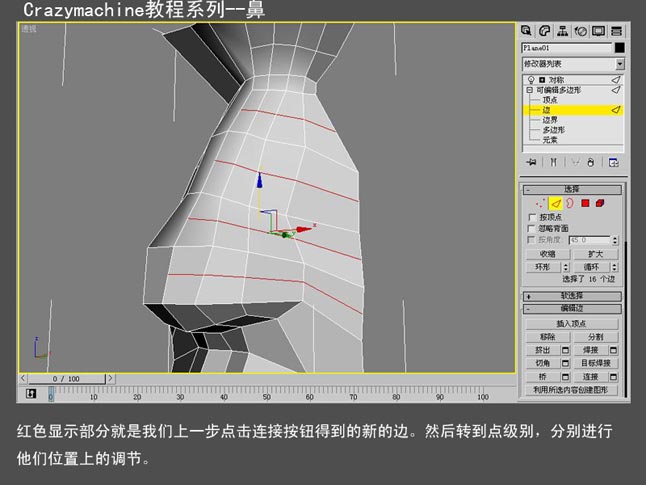Image resolution: width=646 pixels, height=485 pixels.
Task: Toggle 按角度 checkbox
Action: pos(532,240)
